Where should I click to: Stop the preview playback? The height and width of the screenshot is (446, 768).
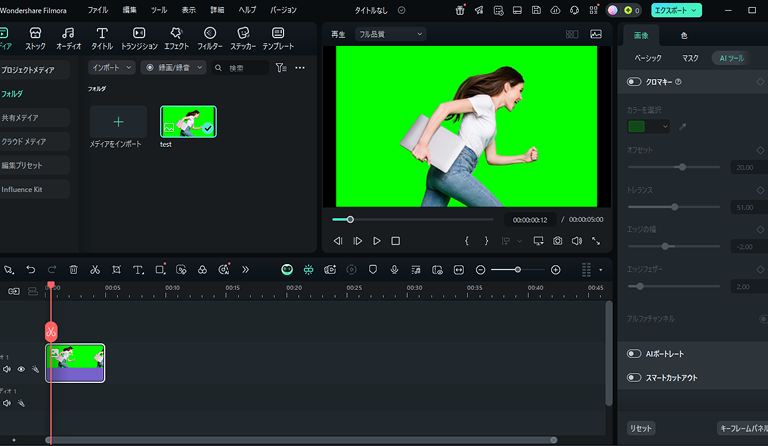(x=395, y=241)
